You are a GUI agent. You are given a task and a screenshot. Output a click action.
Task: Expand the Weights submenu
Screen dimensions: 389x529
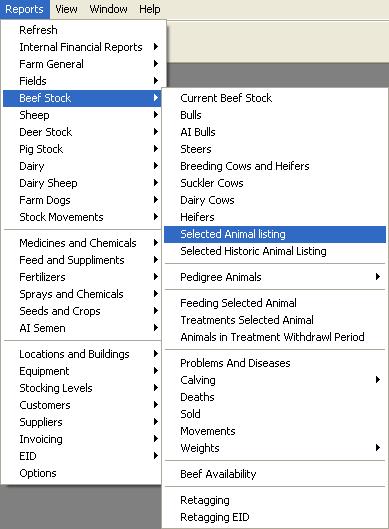coord(275,448)
